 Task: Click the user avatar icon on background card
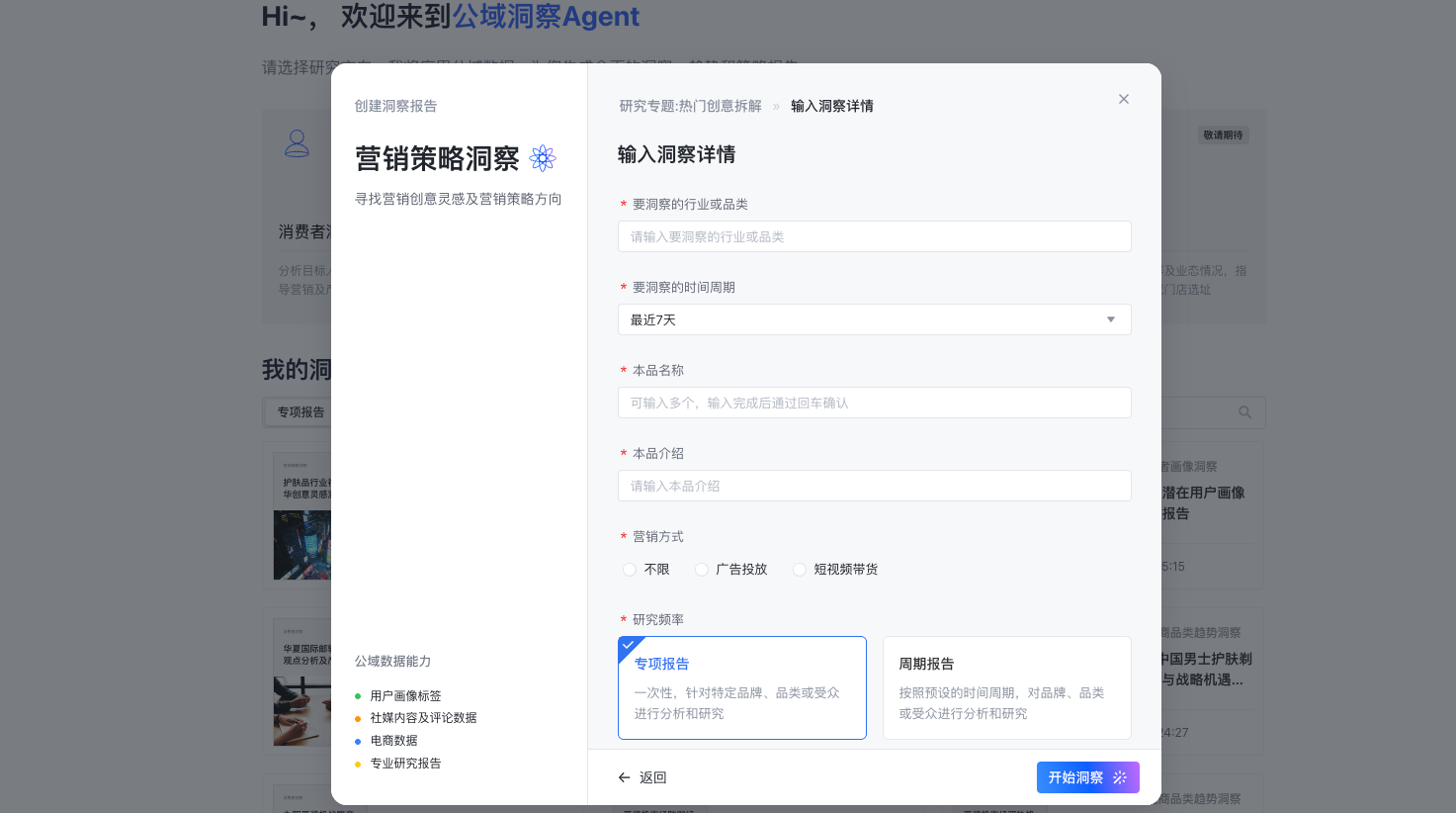coord(297,143)
